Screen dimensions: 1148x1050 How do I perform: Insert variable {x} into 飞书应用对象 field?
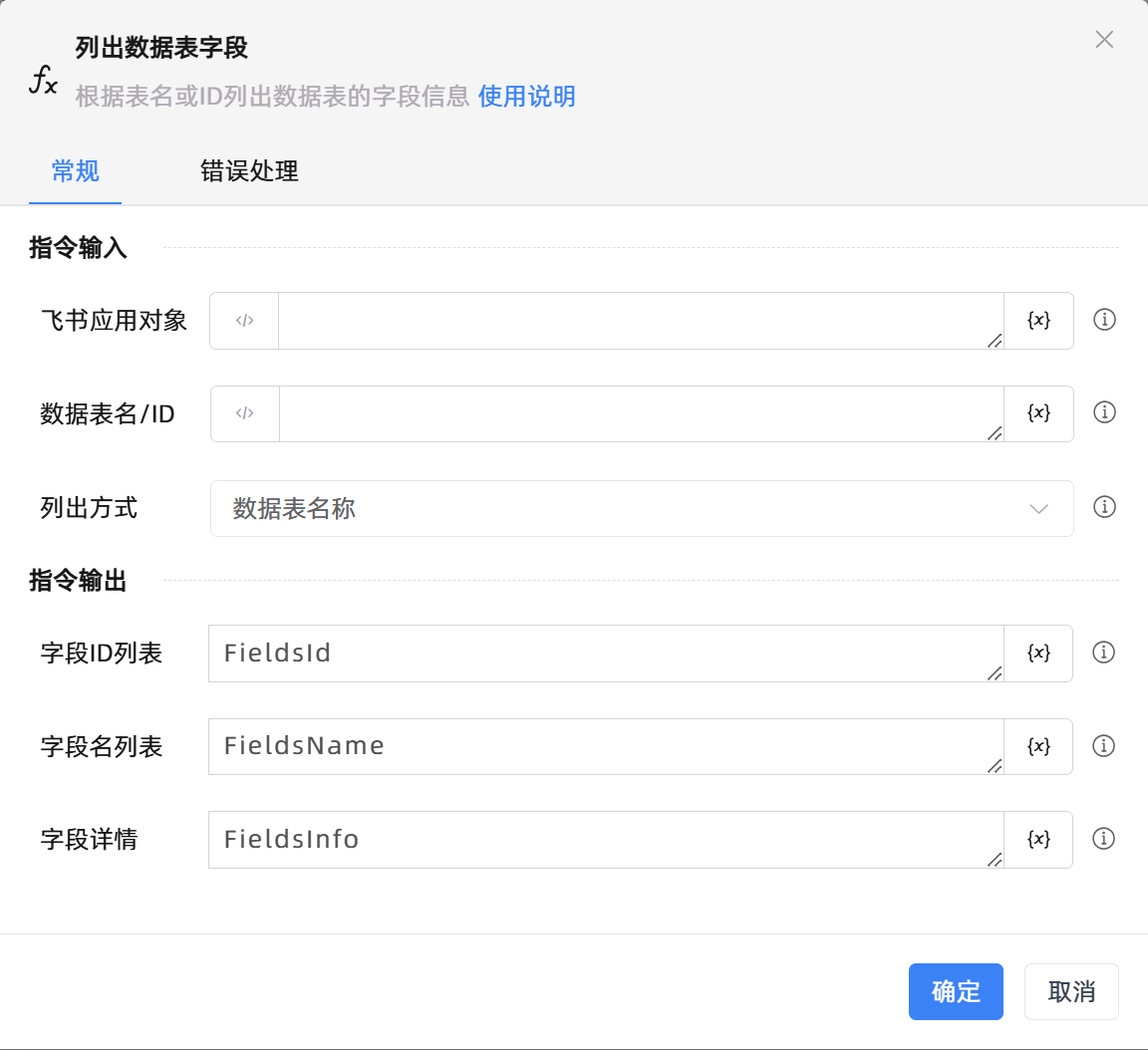tap(1038, 321)
